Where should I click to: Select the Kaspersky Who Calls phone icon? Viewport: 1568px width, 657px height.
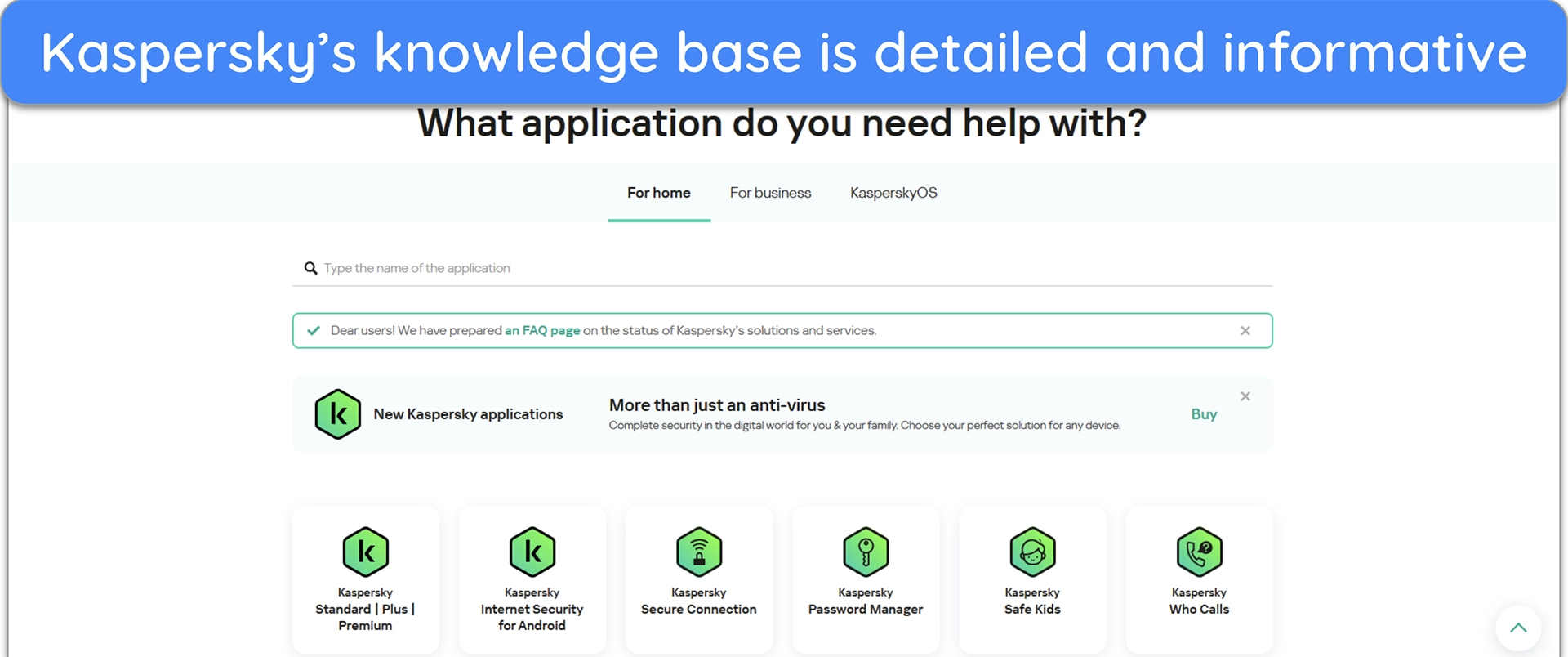click(x=1199, y=552)
